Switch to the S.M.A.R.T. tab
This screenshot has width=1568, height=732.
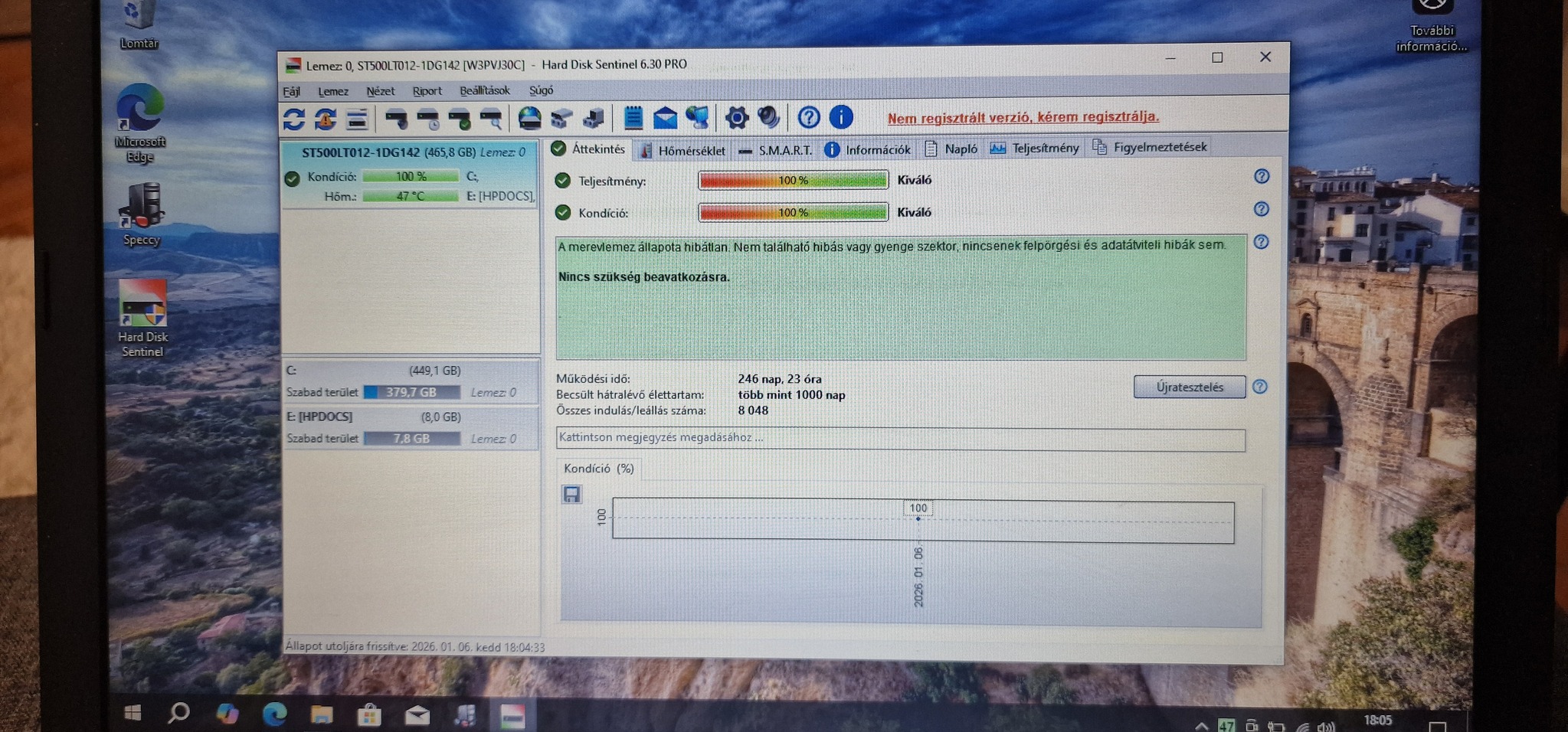click(775, 150)
